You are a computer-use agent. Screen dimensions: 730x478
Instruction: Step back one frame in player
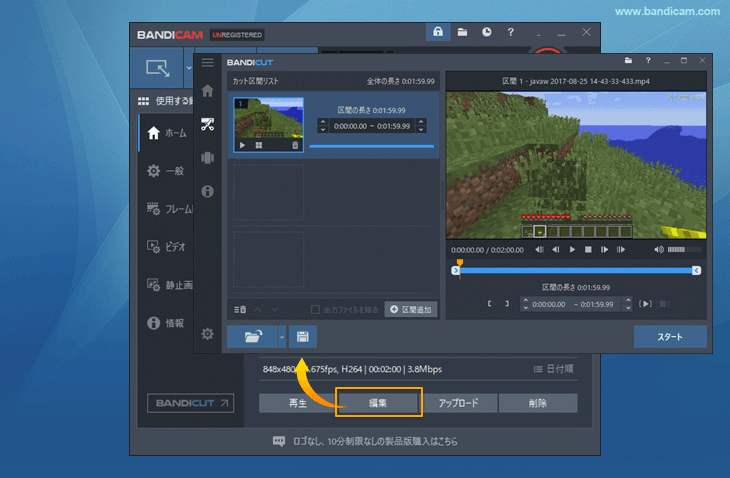click(555, 249)
